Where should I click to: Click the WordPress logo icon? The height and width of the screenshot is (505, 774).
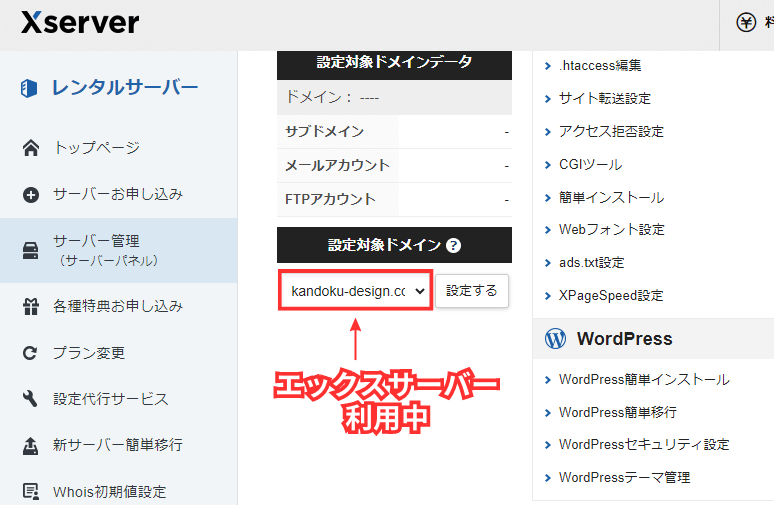coord(555,339)
